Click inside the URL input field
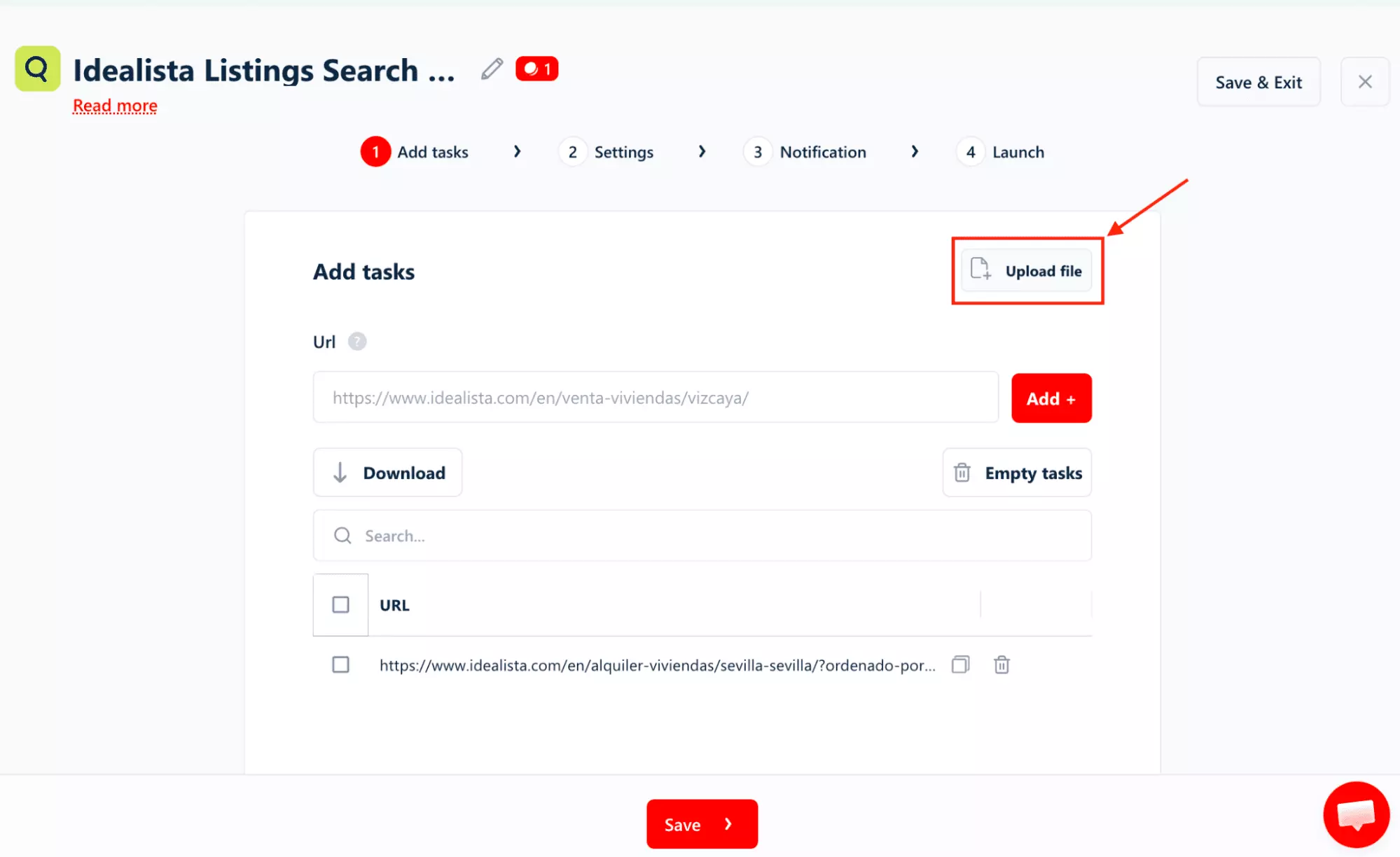 pos(655,397)
